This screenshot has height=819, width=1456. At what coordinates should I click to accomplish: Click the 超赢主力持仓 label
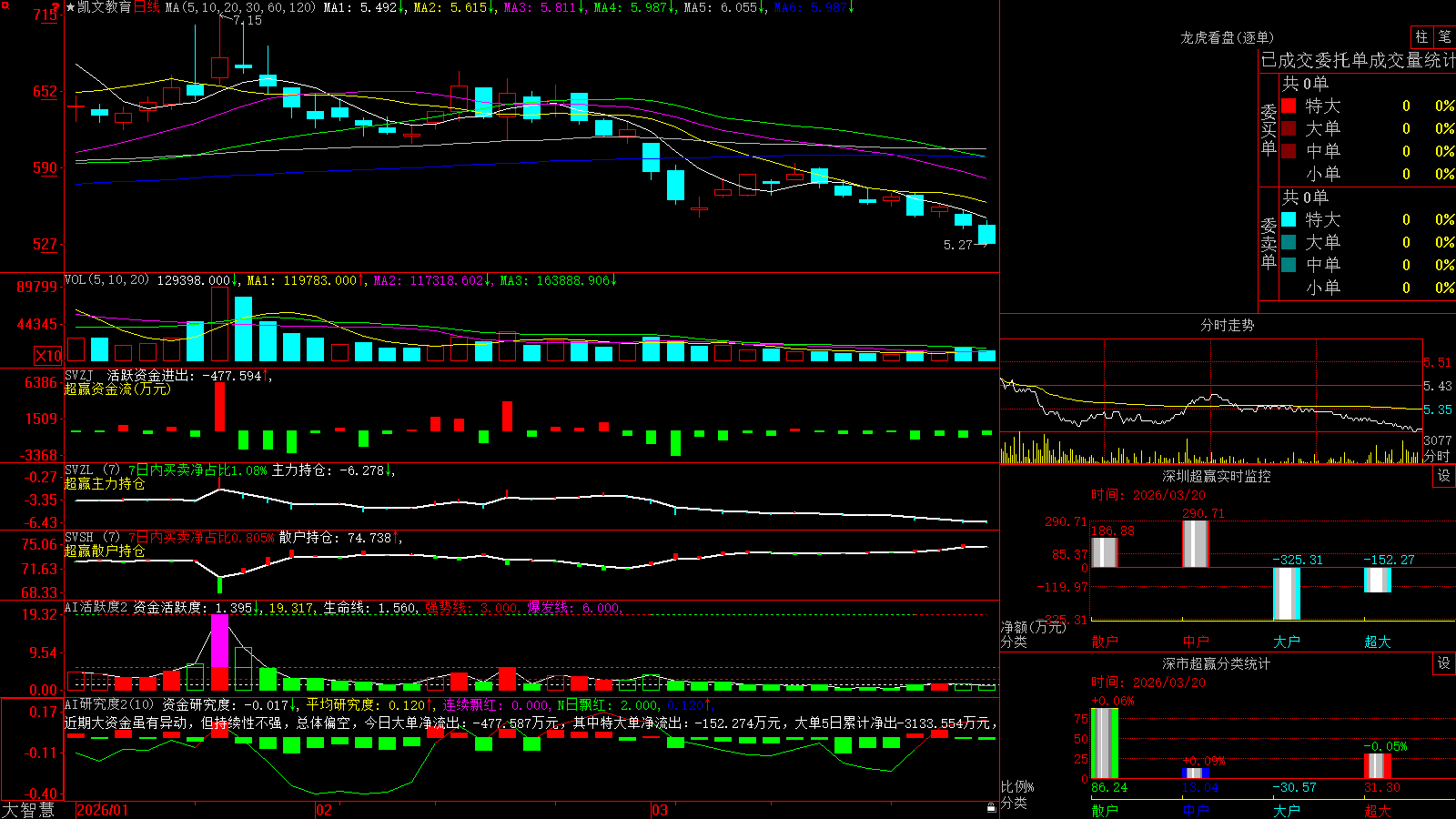[105, 483]
